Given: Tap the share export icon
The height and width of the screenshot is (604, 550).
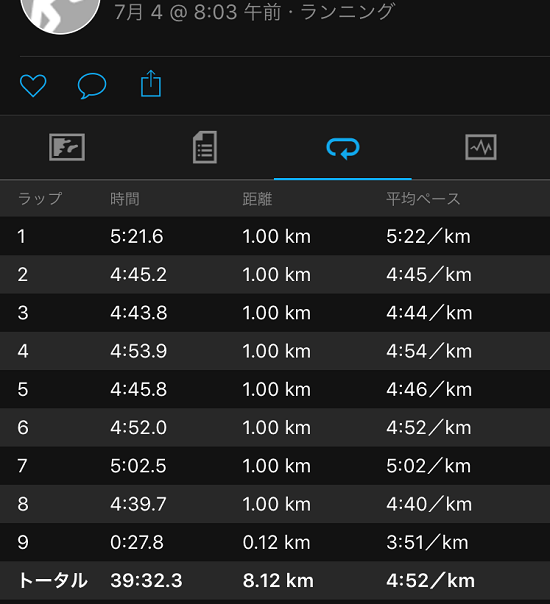Looking at the screenshot, I should (151, 83).
